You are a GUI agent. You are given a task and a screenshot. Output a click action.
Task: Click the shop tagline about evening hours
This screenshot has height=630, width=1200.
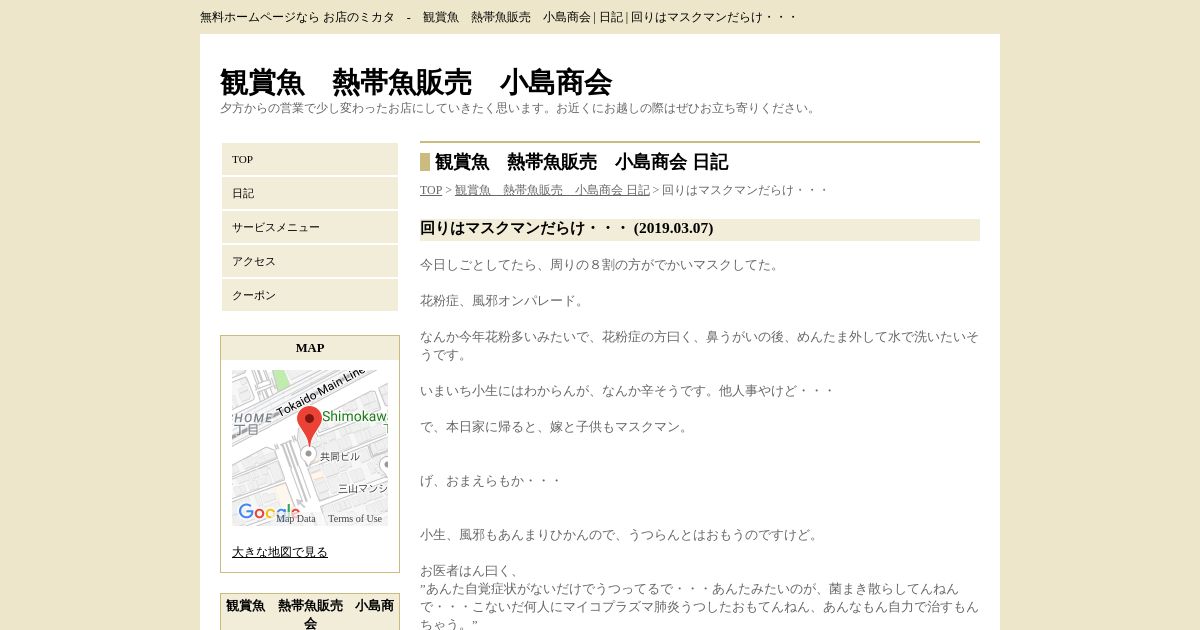[520, 108]
